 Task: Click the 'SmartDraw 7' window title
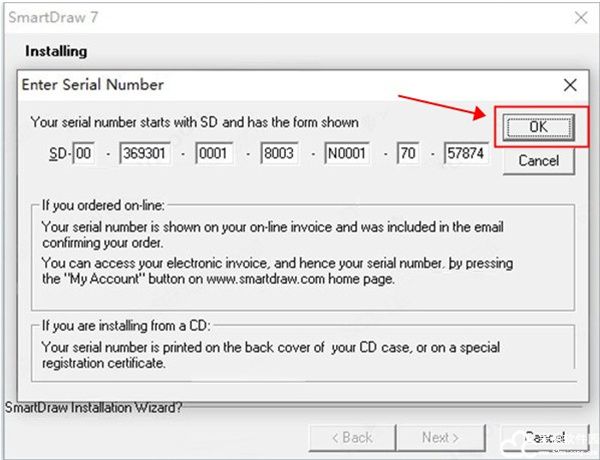(53, 17)
